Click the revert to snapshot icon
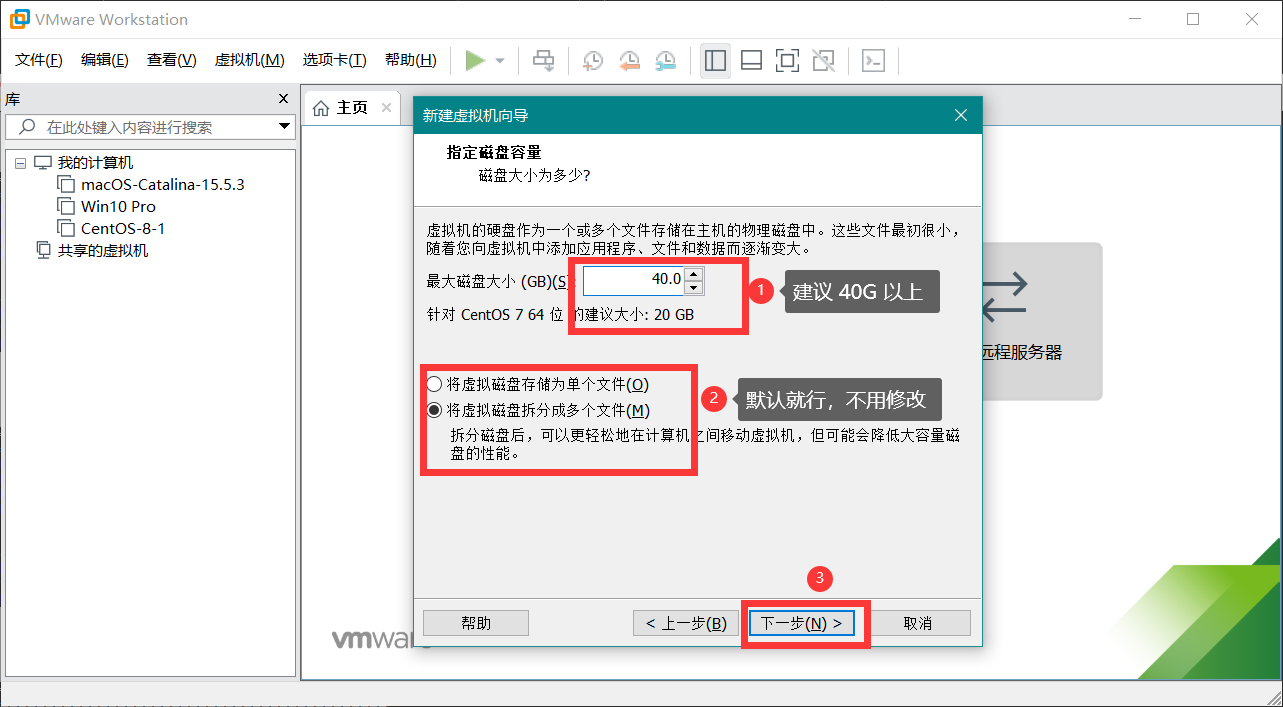The width and height of the screenshot is (1283, 707). pos(629,61)
